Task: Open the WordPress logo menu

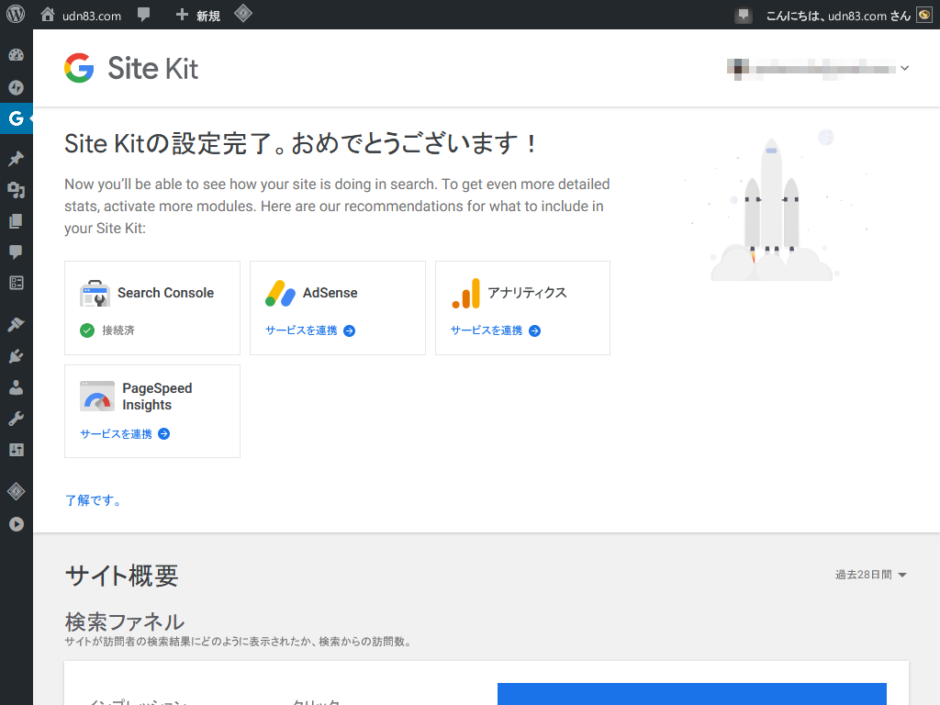Action: pos(16,14)
